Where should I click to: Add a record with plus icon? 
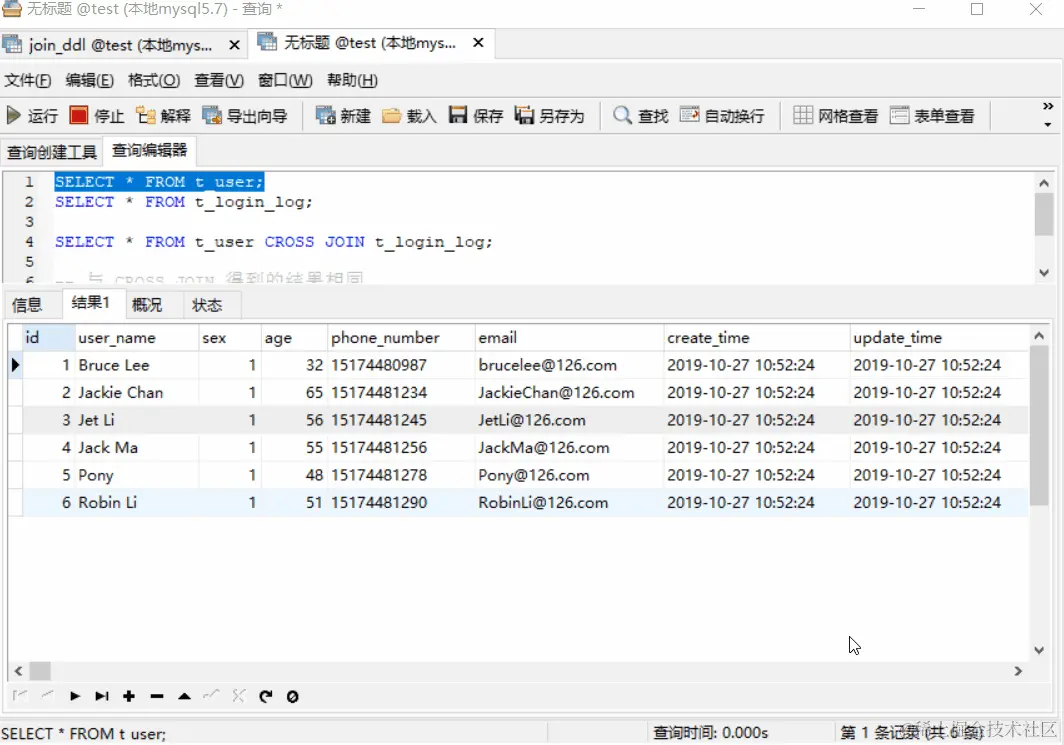129,696
